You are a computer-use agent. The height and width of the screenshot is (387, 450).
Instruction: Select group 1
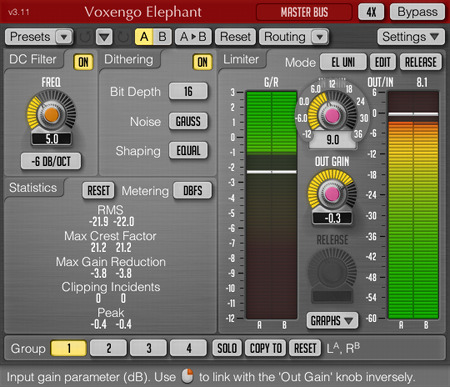(69, 348)
